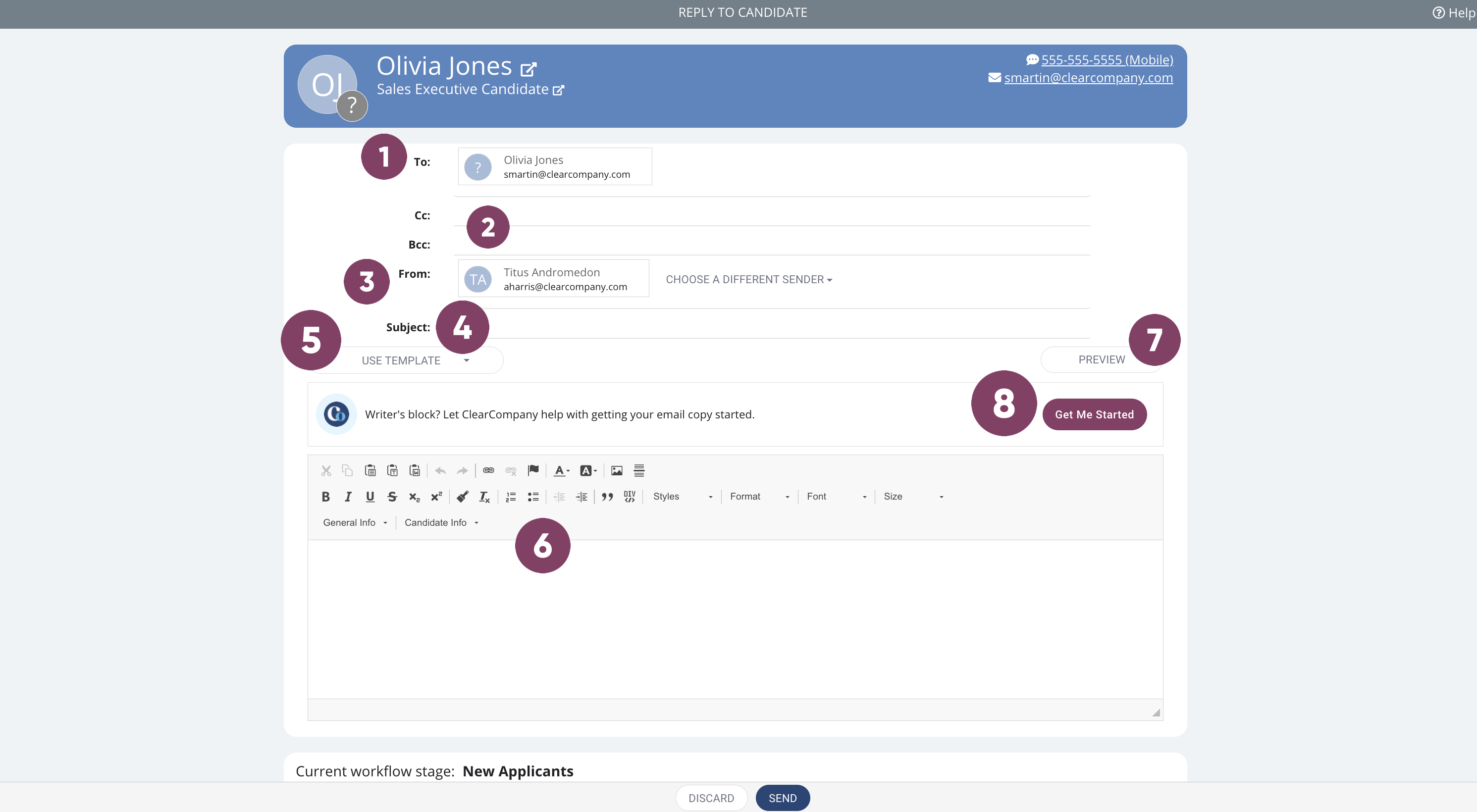
Task: Insert a link with the chain icon
Action: pos(488,470)
